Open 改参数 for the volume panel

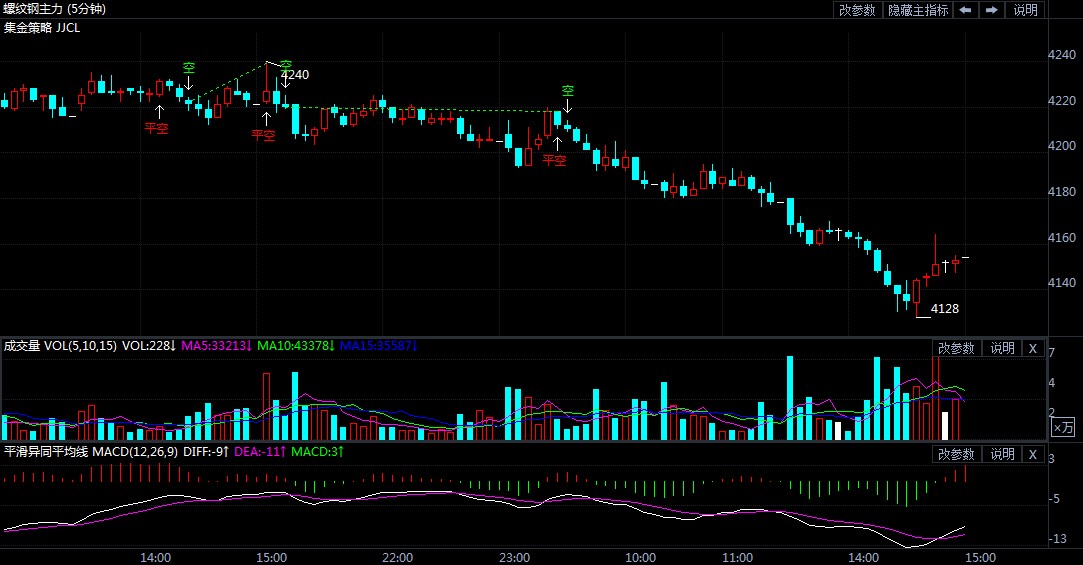(955, 348)
